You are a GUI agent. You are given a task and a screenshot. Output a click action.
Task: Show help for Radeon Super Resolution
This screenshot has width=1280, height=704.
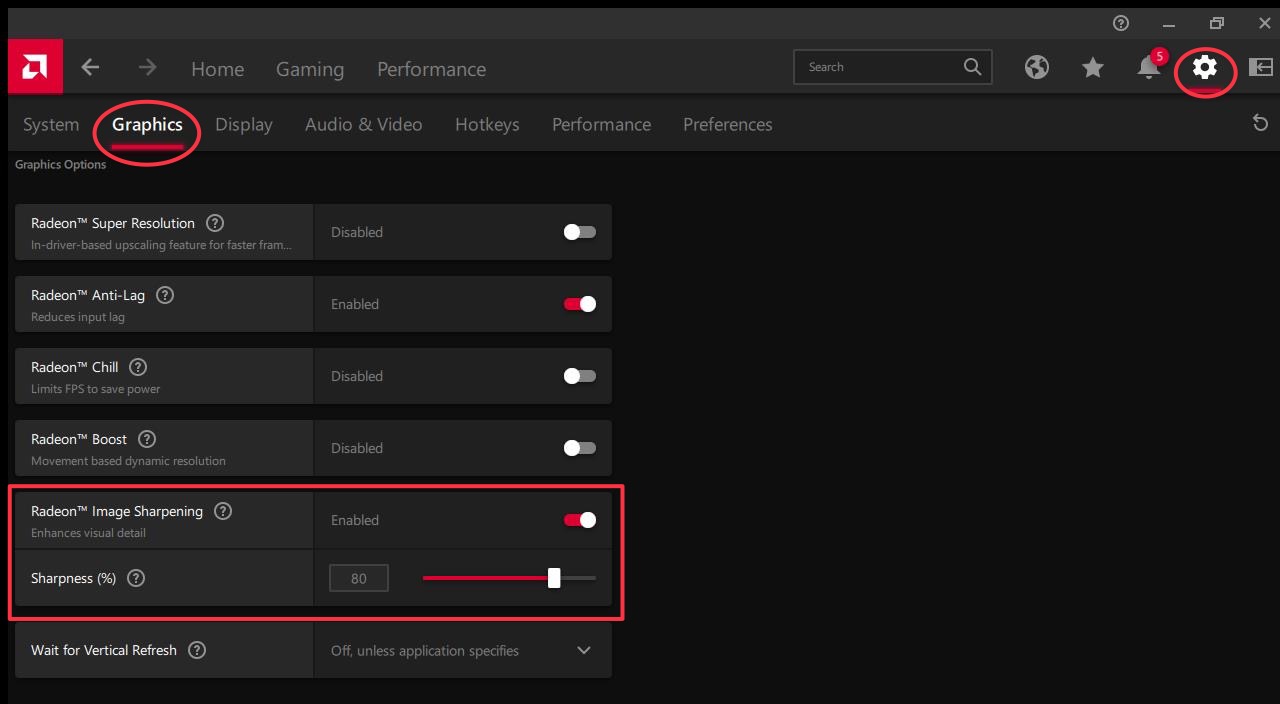click(214, 223)
